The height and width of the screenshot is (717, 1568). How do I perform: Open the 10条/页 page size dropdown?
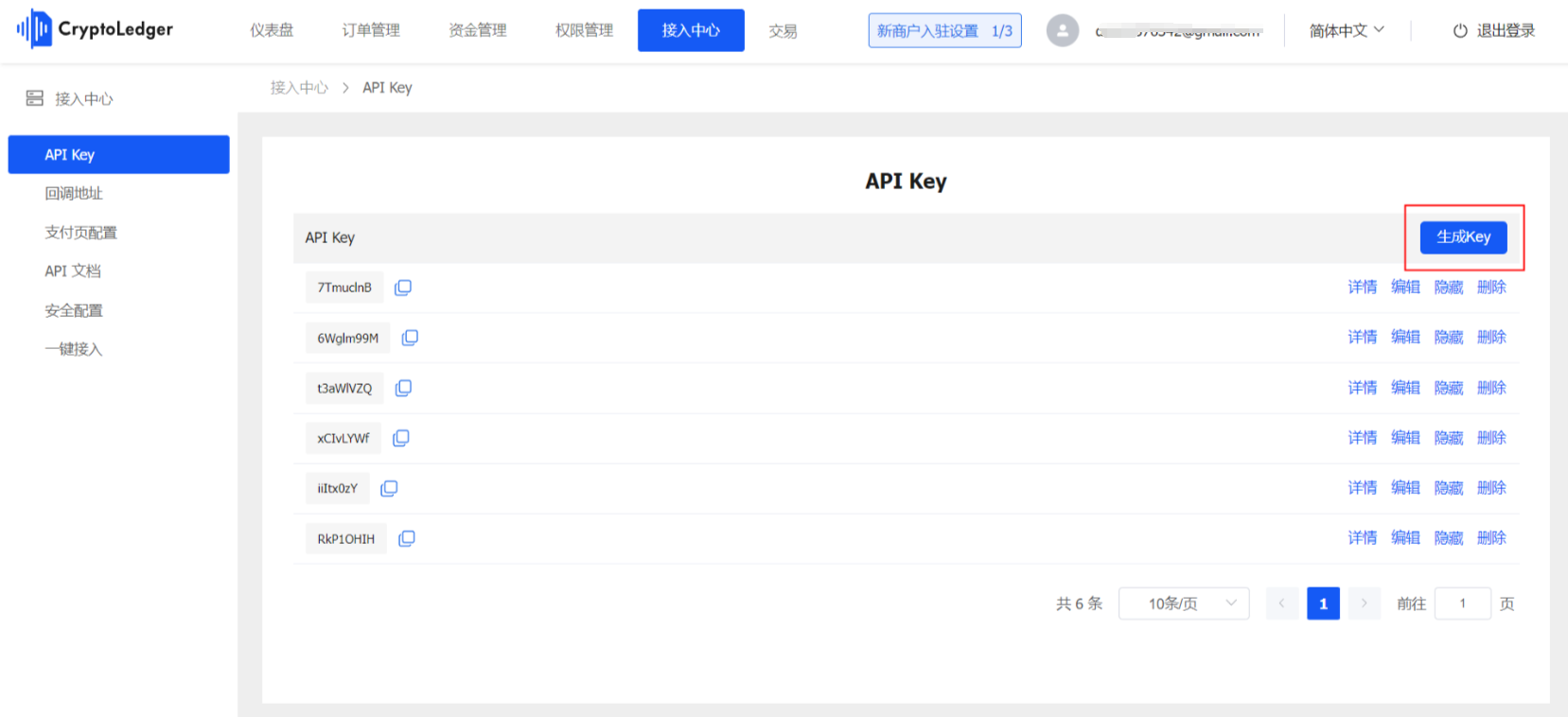coord(1184,603)
